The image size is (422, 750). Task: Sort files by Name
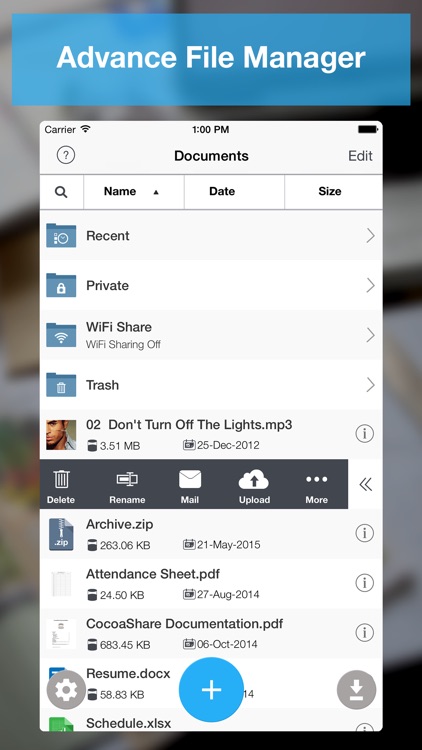click(x=120, y=191)
